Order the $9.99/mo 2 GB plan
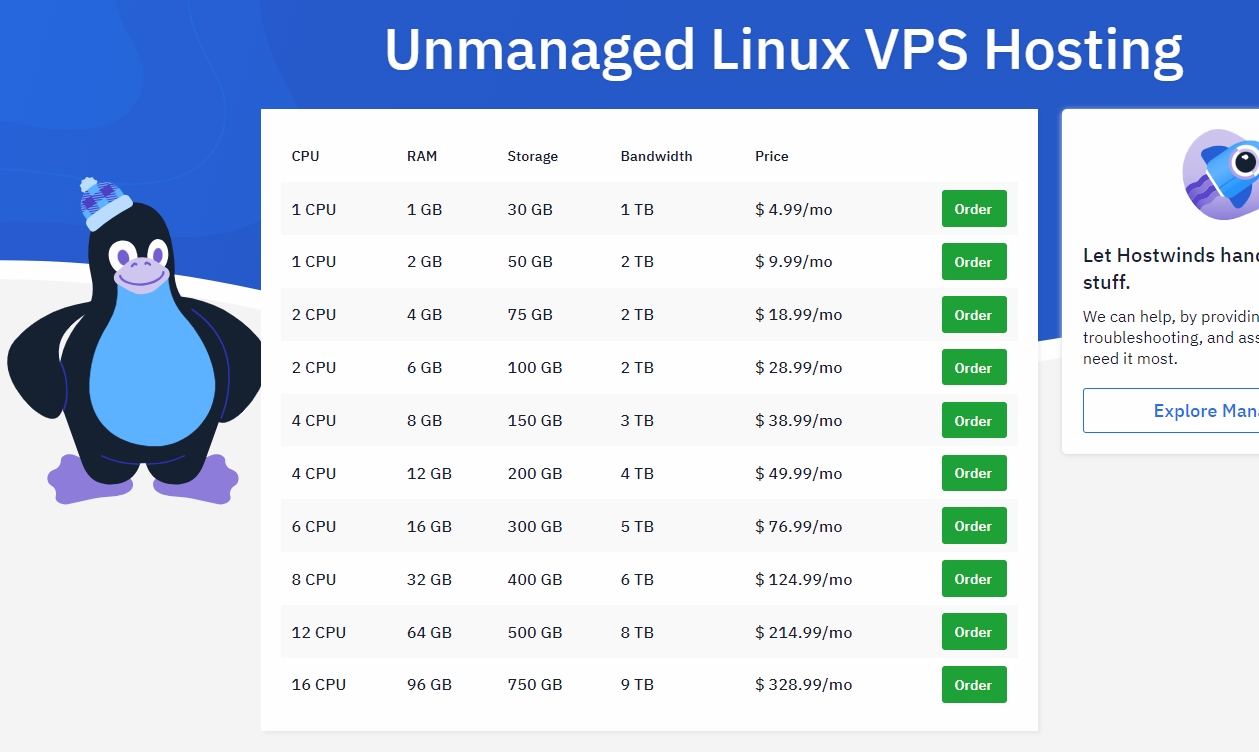 [973, 262]
